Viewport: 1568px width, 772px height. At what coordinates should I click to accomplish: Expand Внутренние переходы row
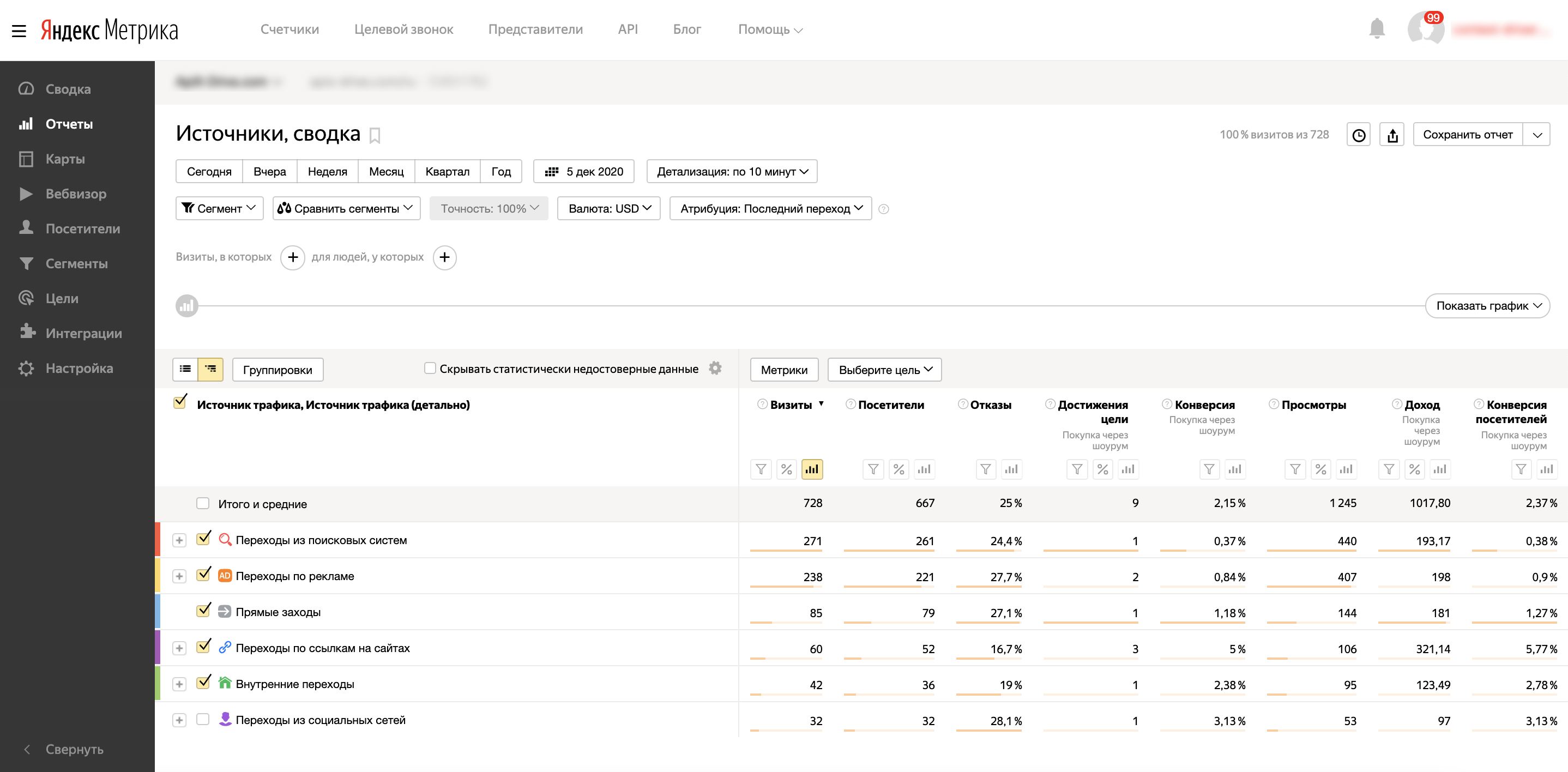179,684
